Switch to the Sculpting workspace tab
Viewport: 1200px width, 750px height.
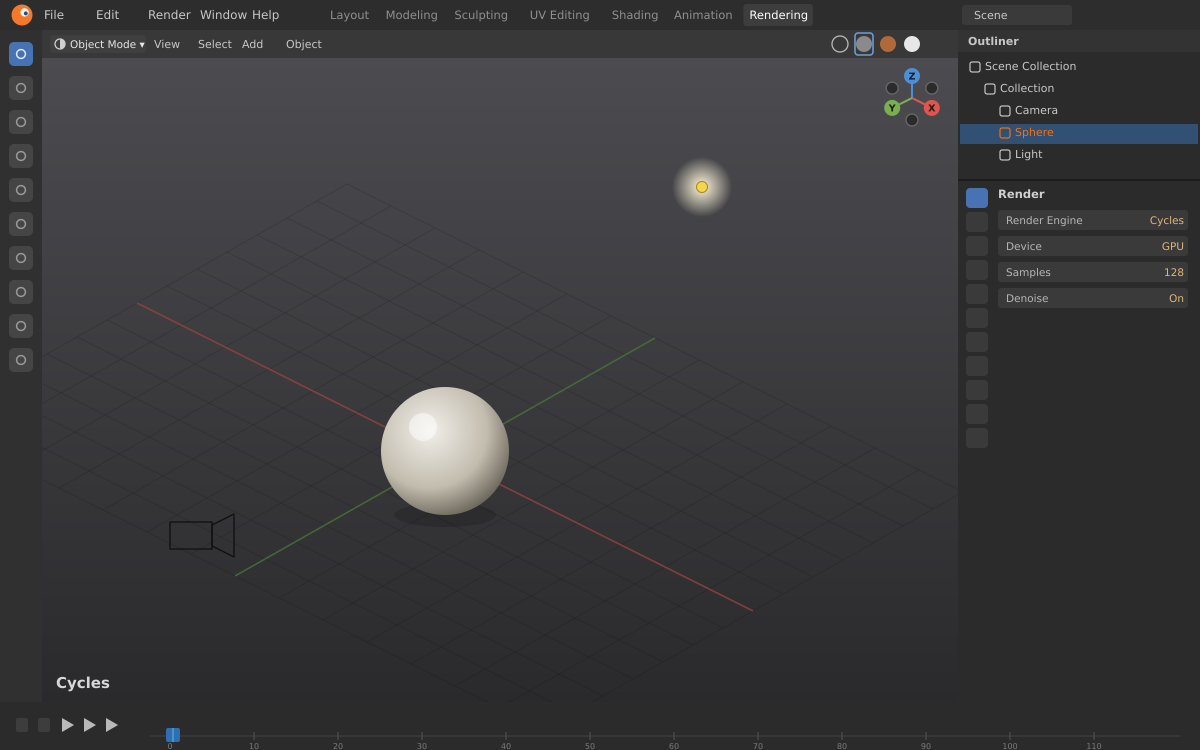pyautogui.click(x=481, y=15)
